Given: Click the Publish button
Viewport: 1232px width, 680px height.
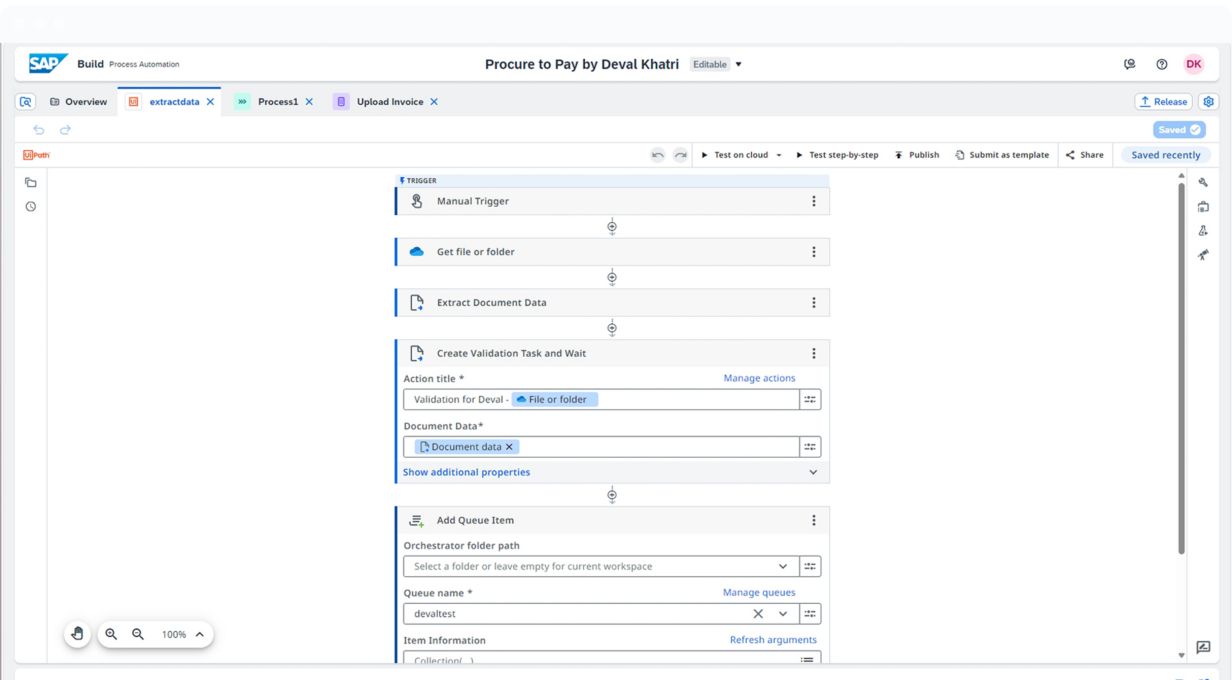Looking at the screenshot, I should [x=916, y=155].
